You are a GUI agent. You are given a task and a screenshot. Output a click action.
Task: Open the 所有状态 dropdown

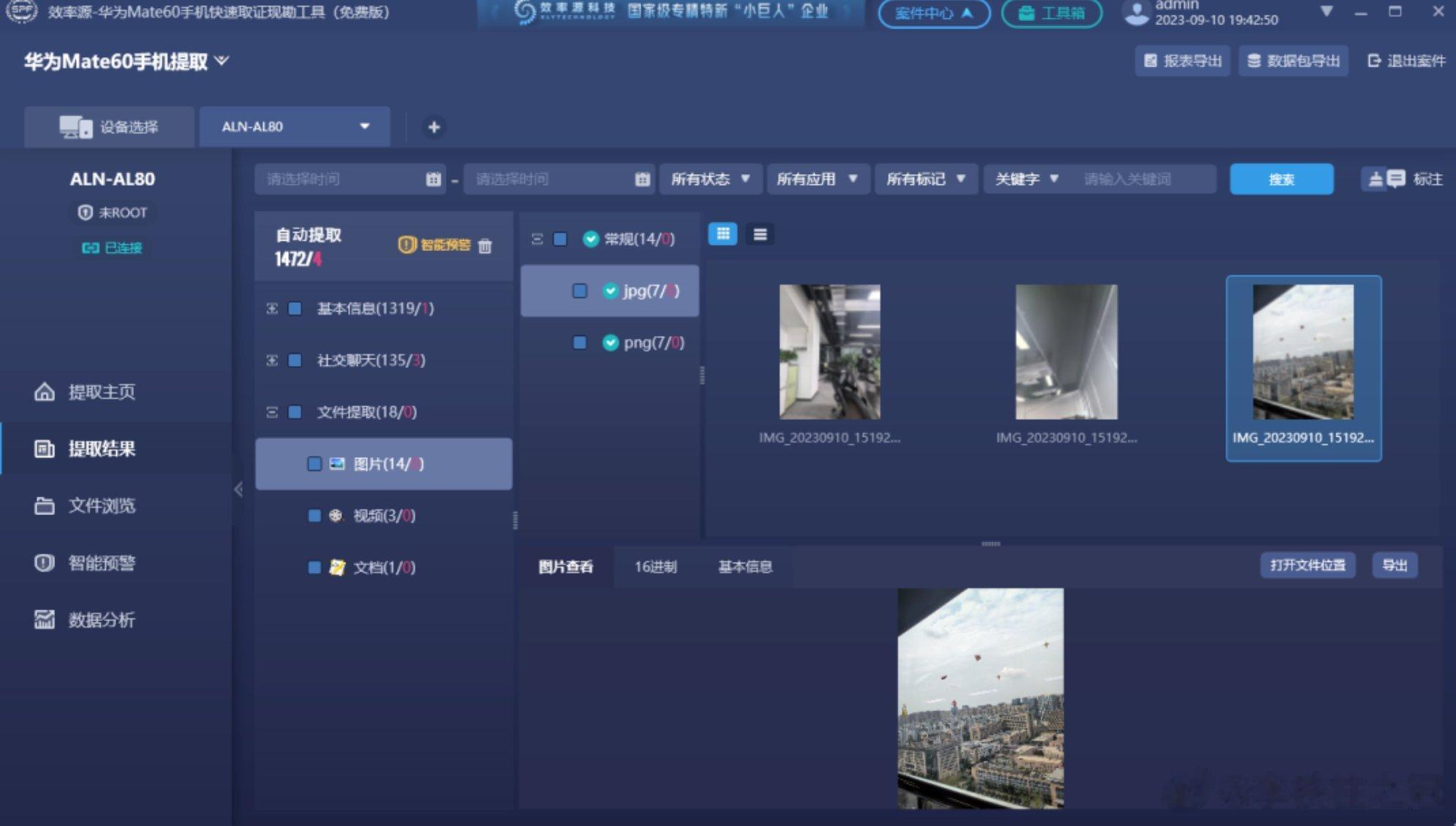tap(711, 179)
